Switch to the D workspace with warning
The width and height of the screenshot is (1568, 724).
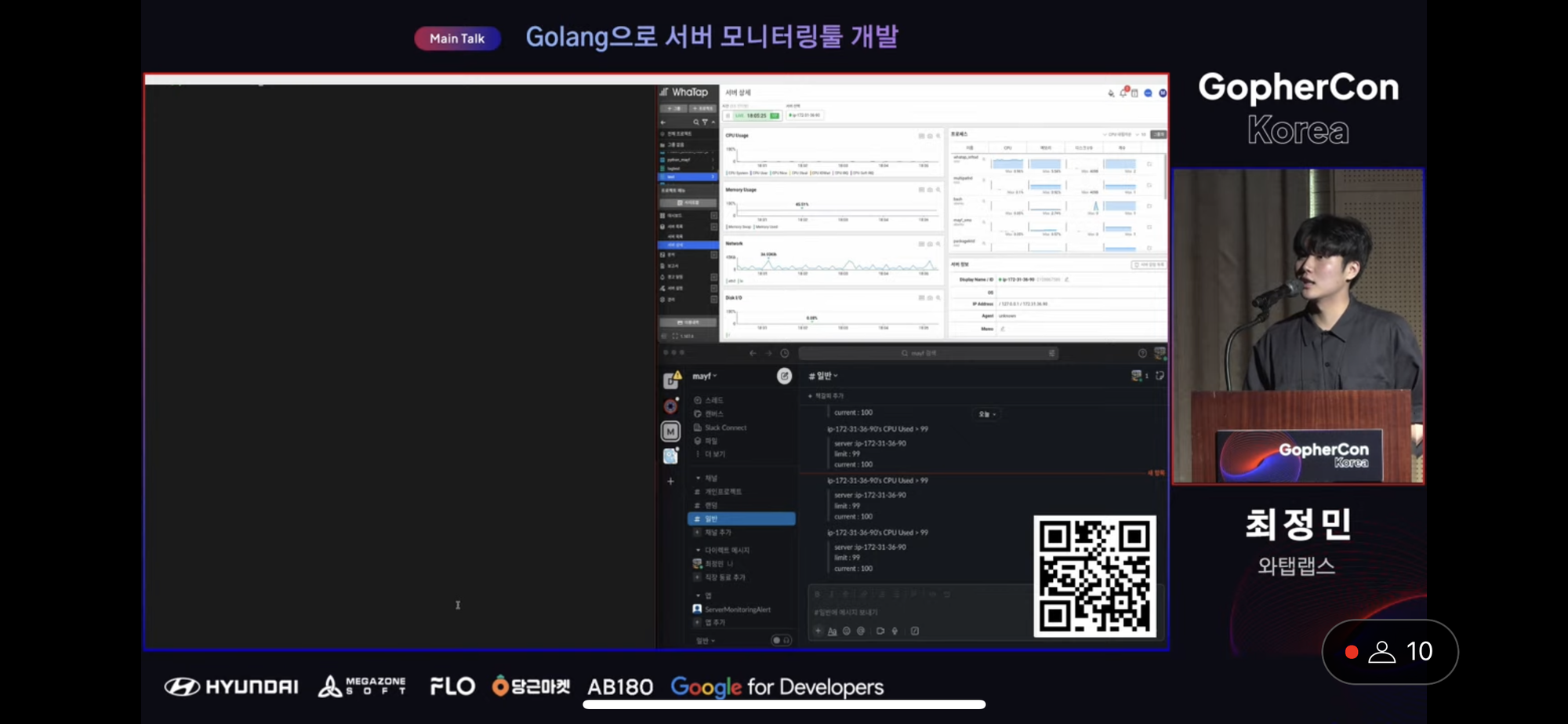pyautogui.click(x=671, y=380)
